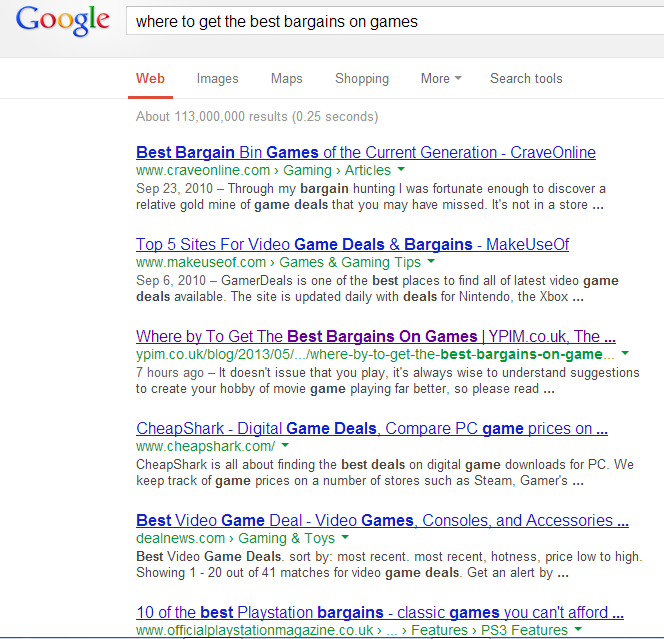The width and height of the screenshot is (664, 639).
Task: Click the 'Sep 6, 2010' snippet text
Action: 171,280
